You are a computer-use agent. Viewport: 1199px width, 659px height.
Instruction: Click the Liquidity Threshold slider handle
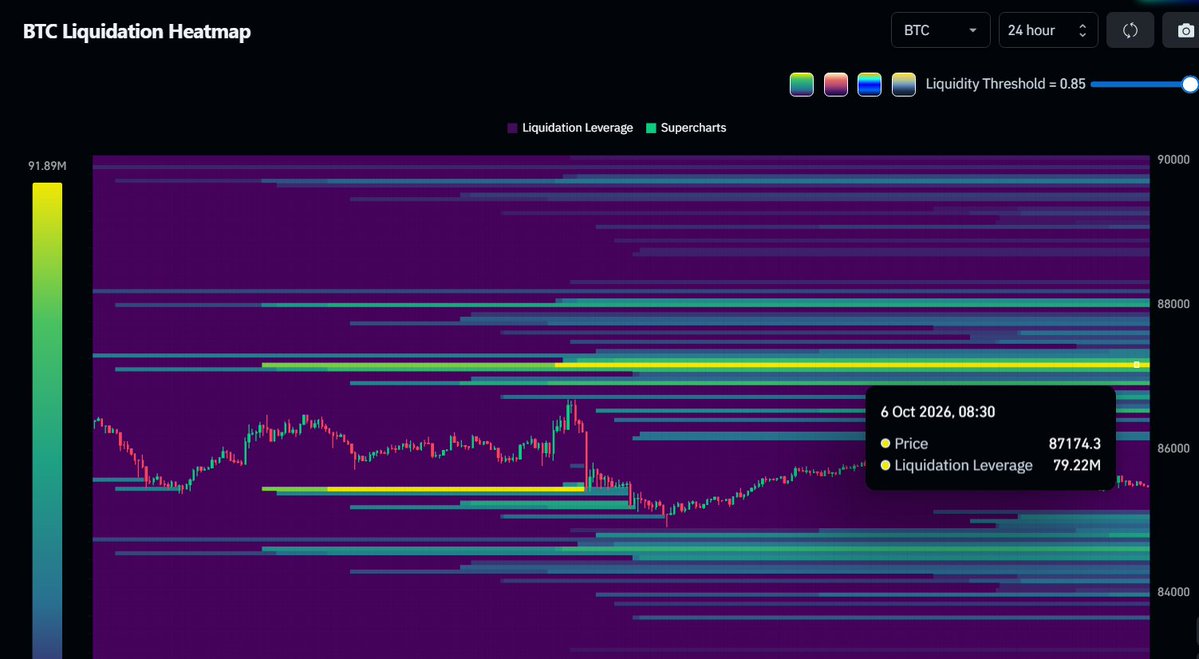click(x=1190, y=84)
